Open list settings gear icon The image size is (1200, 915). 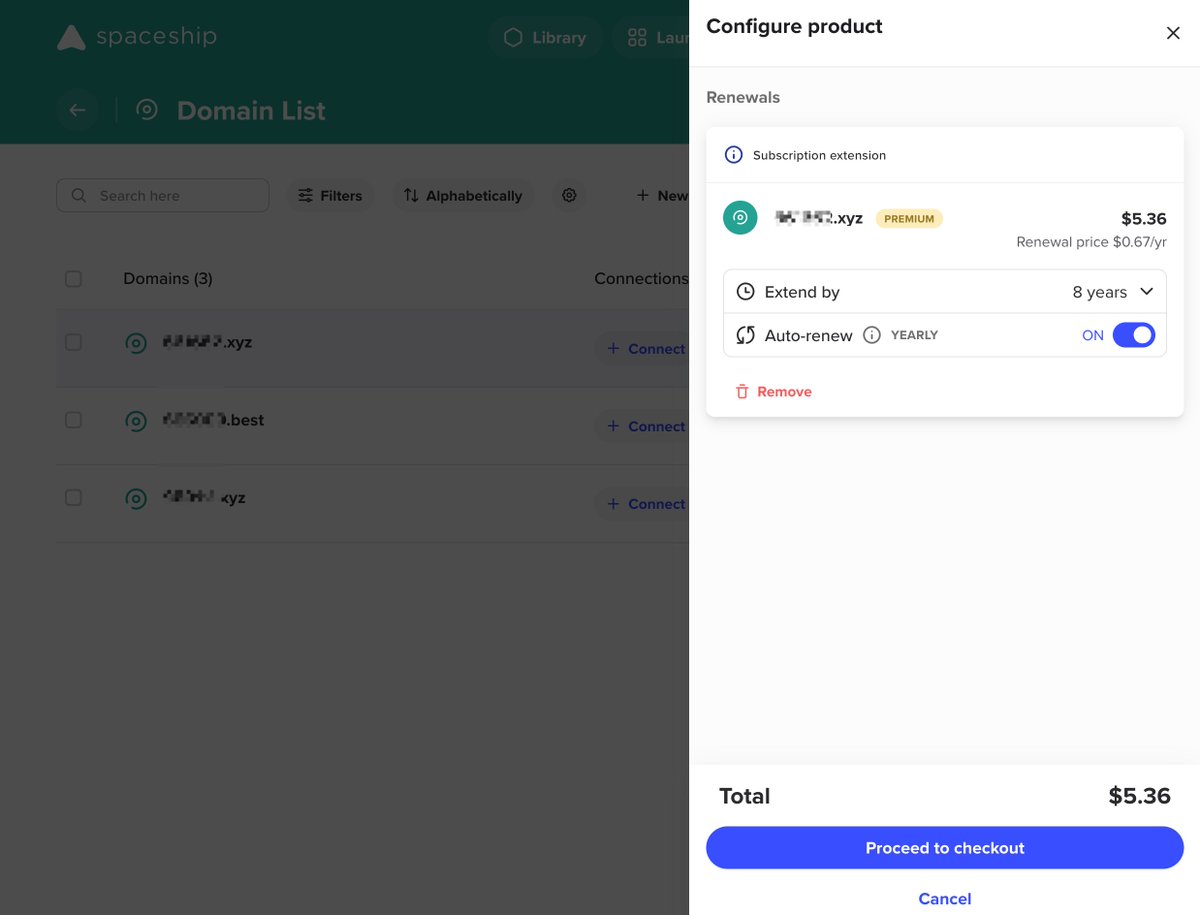coord(569,195)
